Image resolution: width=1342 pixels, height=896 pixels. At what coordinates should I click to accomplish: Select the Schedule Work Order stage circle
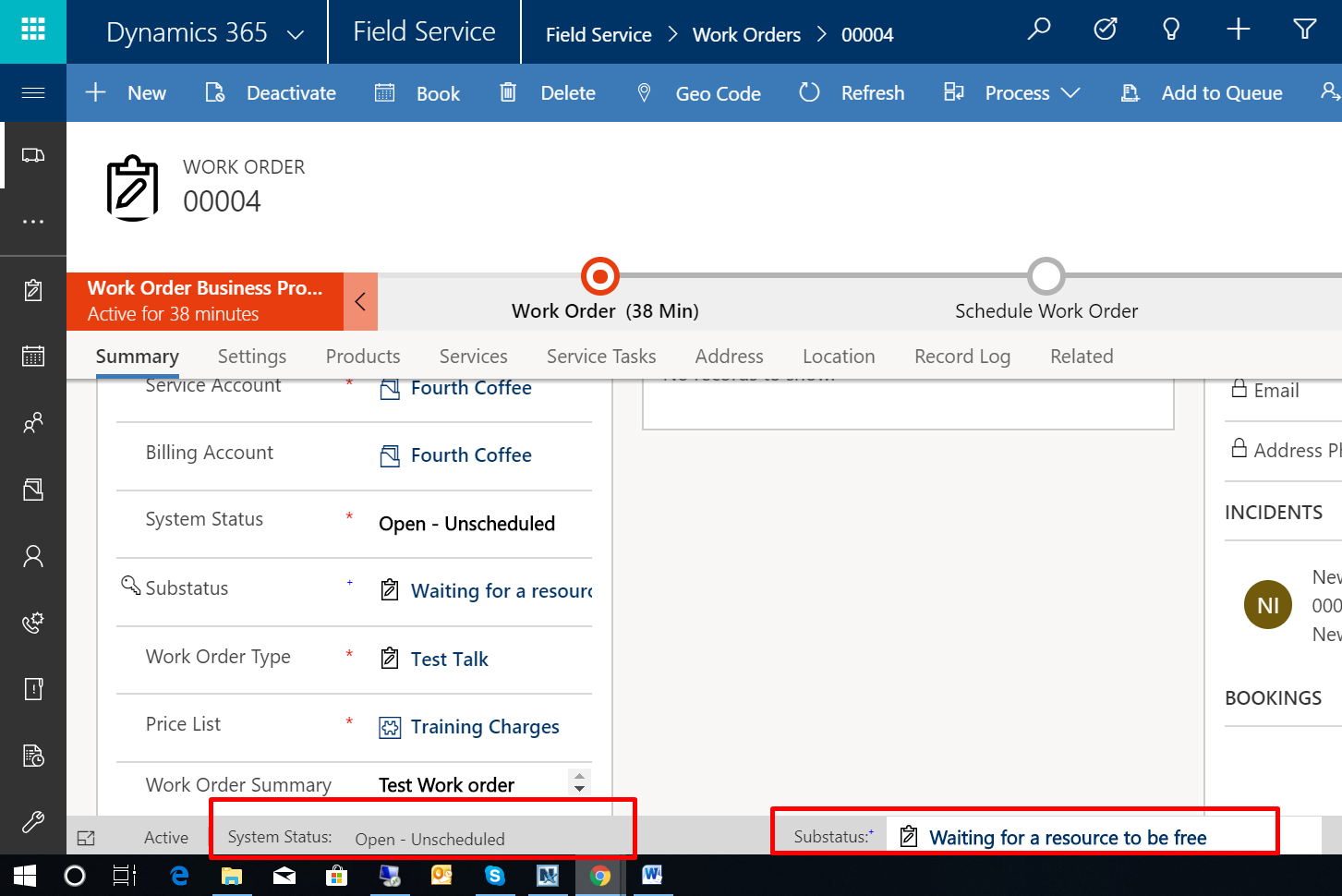tap(1046, 276)
